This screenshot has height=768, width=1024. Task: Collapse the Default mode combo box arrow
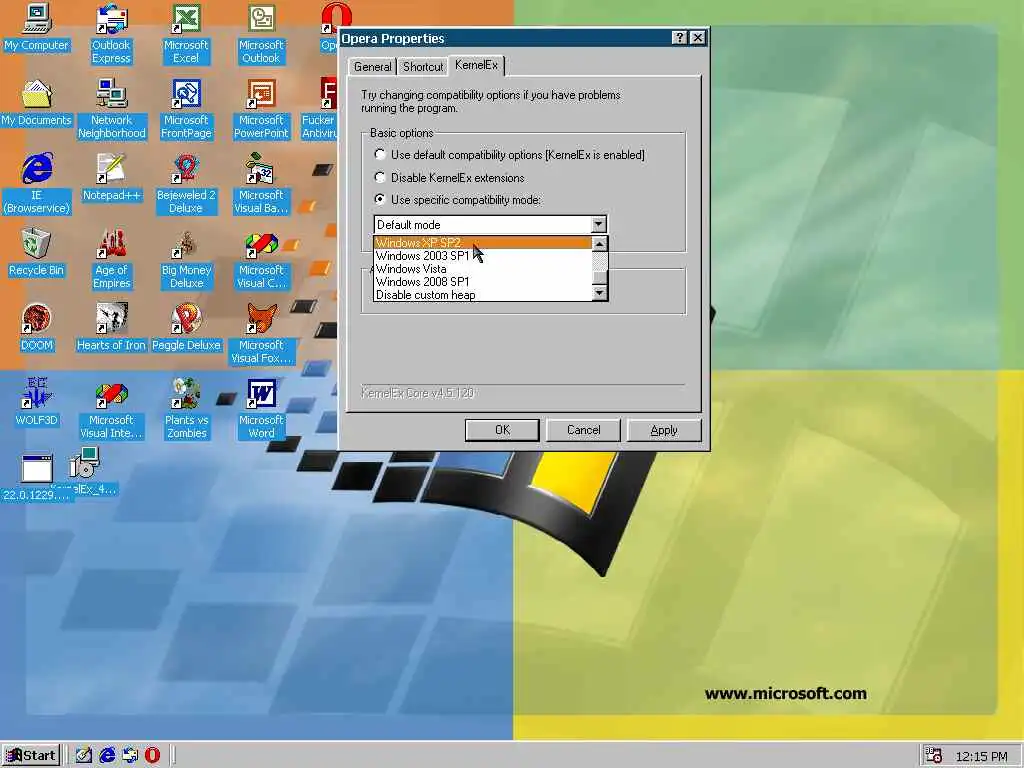598,225
